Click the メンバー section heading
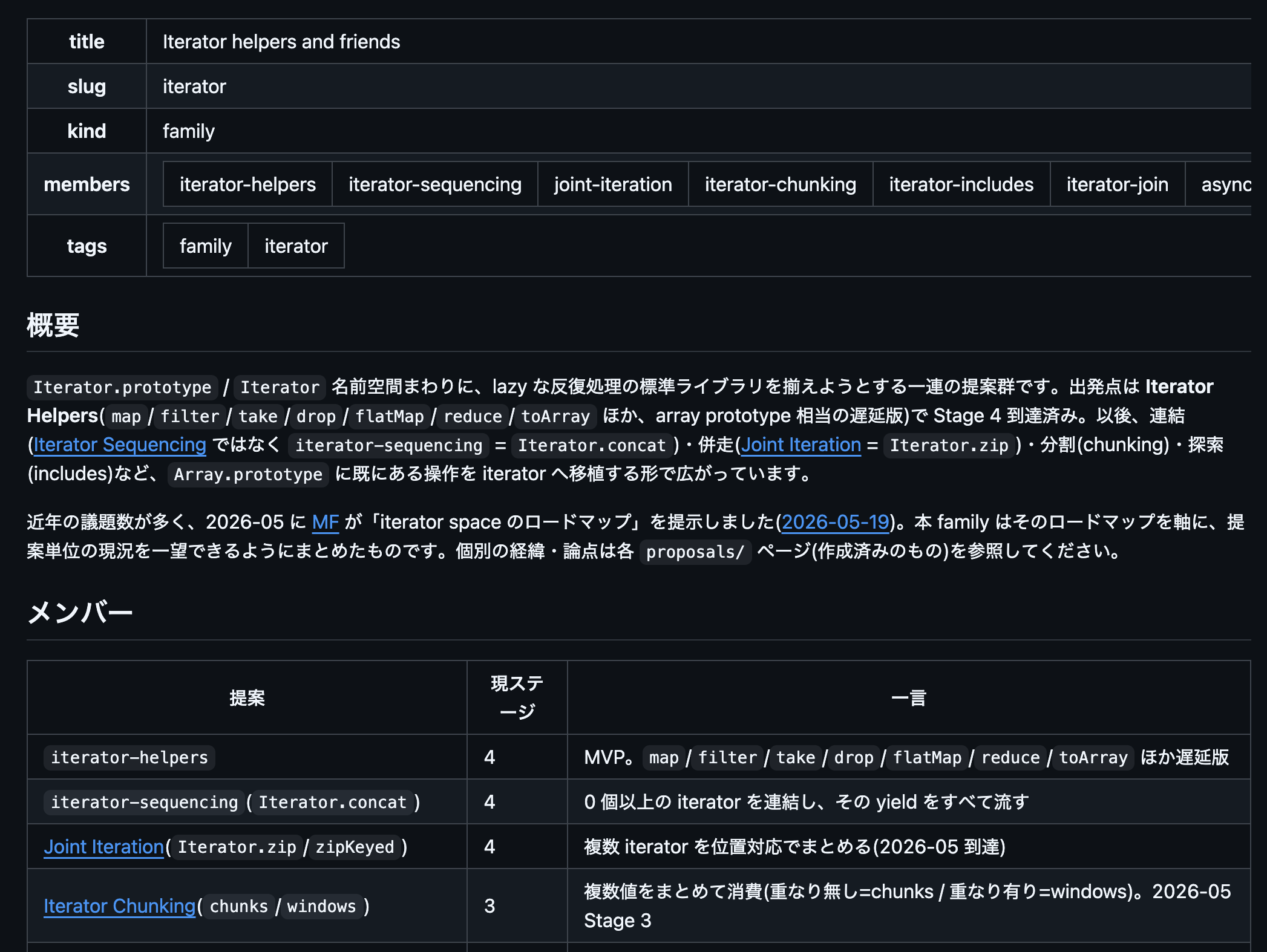1267x952 pixels. click(80, 613)
